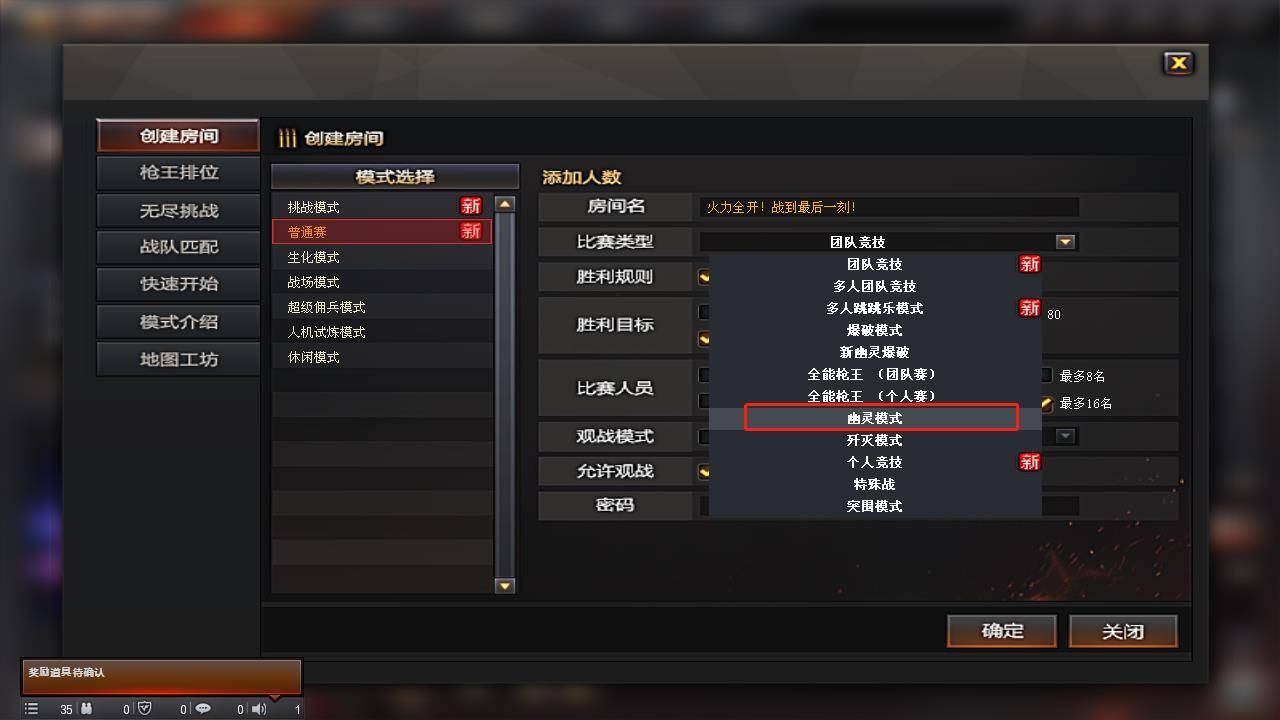
Task: Click the 房间名 text field
Action: (889, 207)
